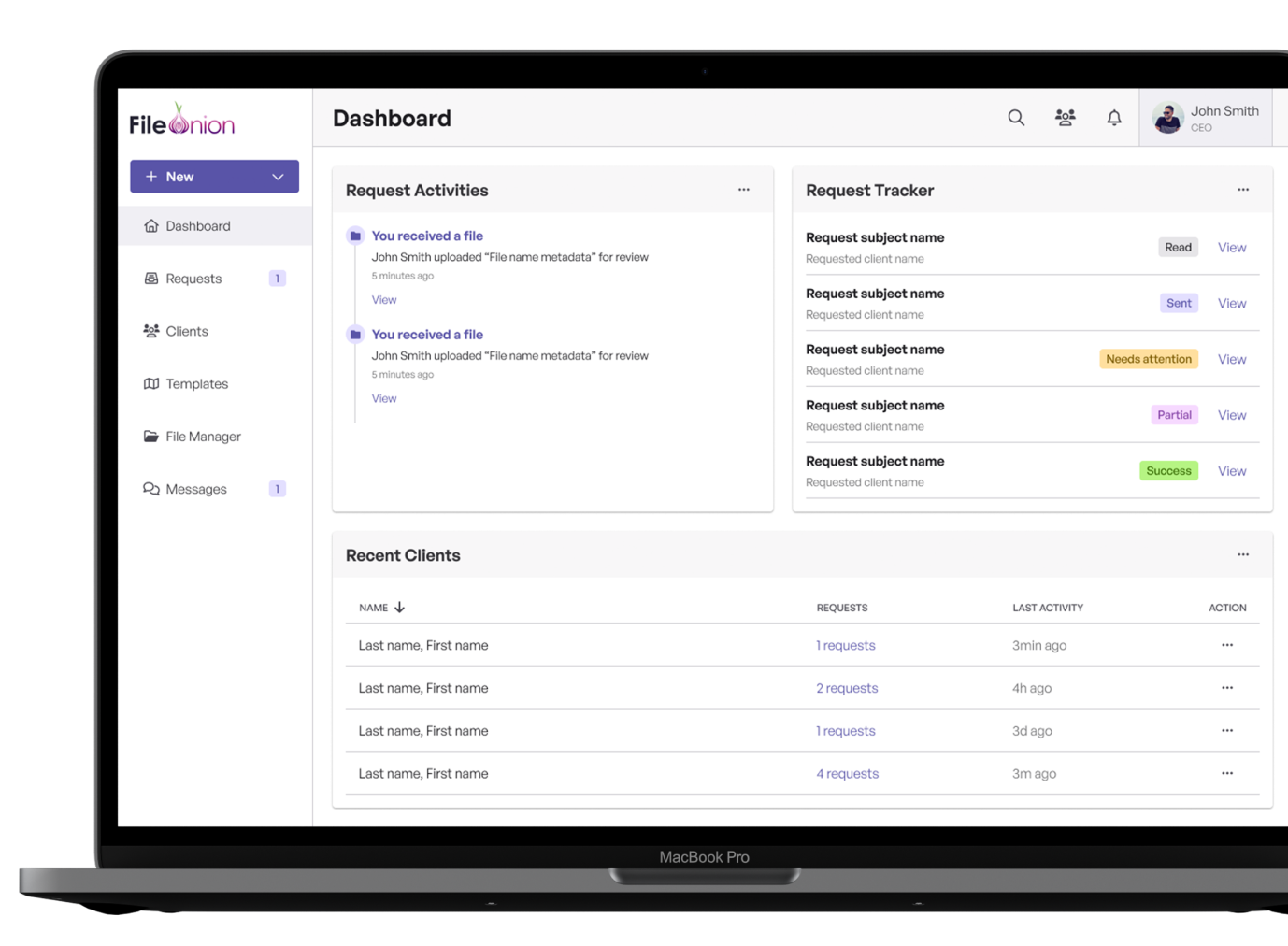Open Request Tracker more options menu
Screen dimensions: 1288x946
pyautogui.click(x=1243, y=190)
